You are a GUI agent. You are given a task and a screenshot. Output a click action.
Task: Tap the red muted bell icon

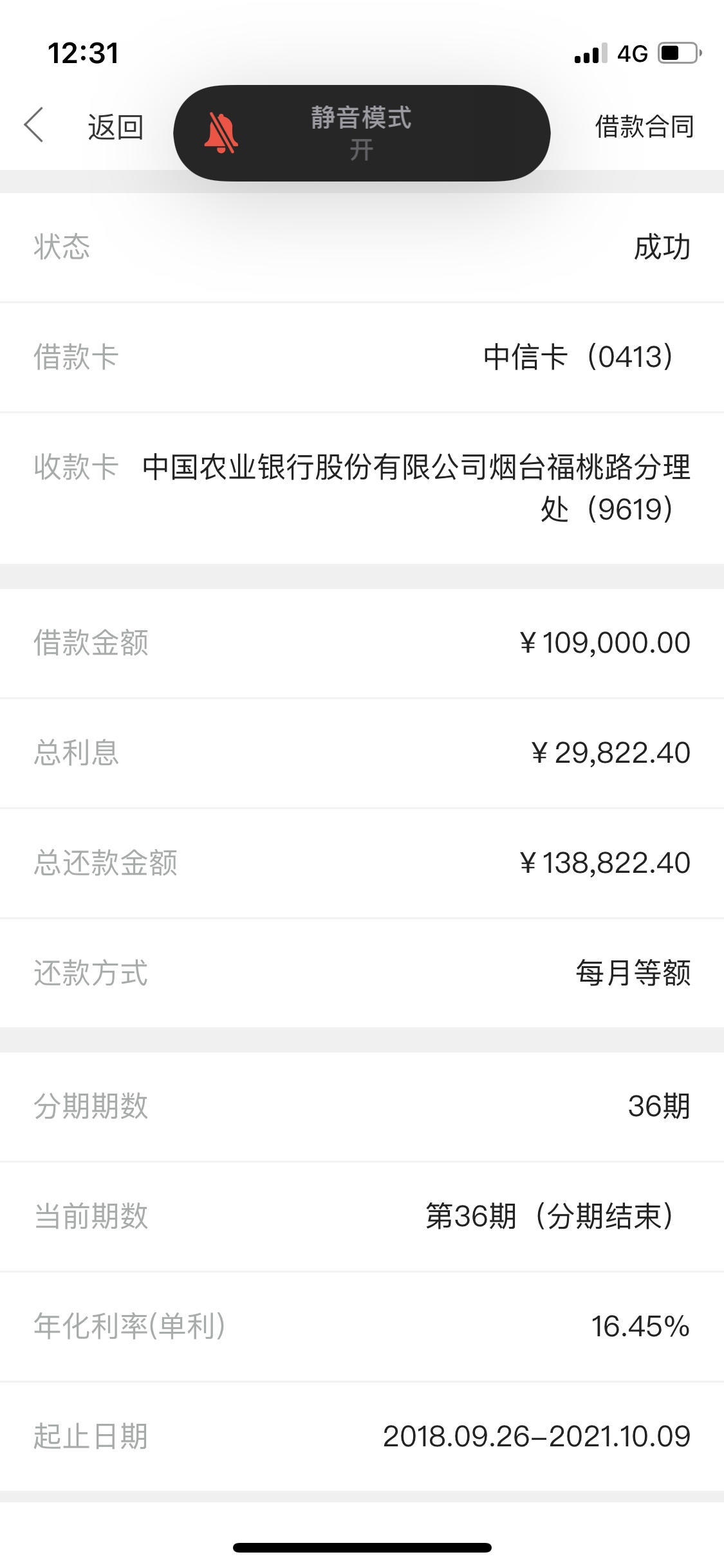click(221, 133)
